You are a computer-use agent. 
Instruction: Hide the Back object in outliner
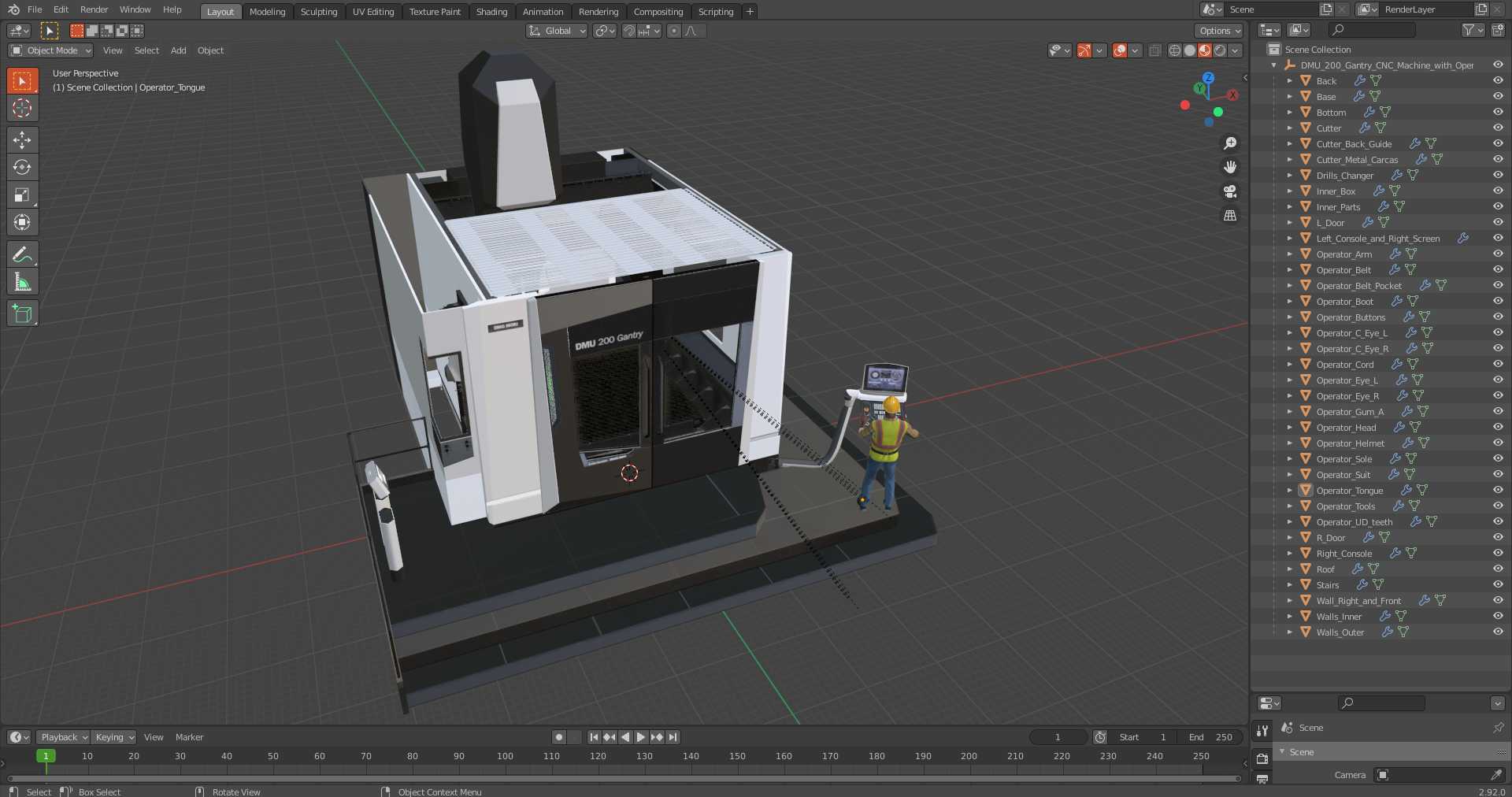click(1498, 80)
